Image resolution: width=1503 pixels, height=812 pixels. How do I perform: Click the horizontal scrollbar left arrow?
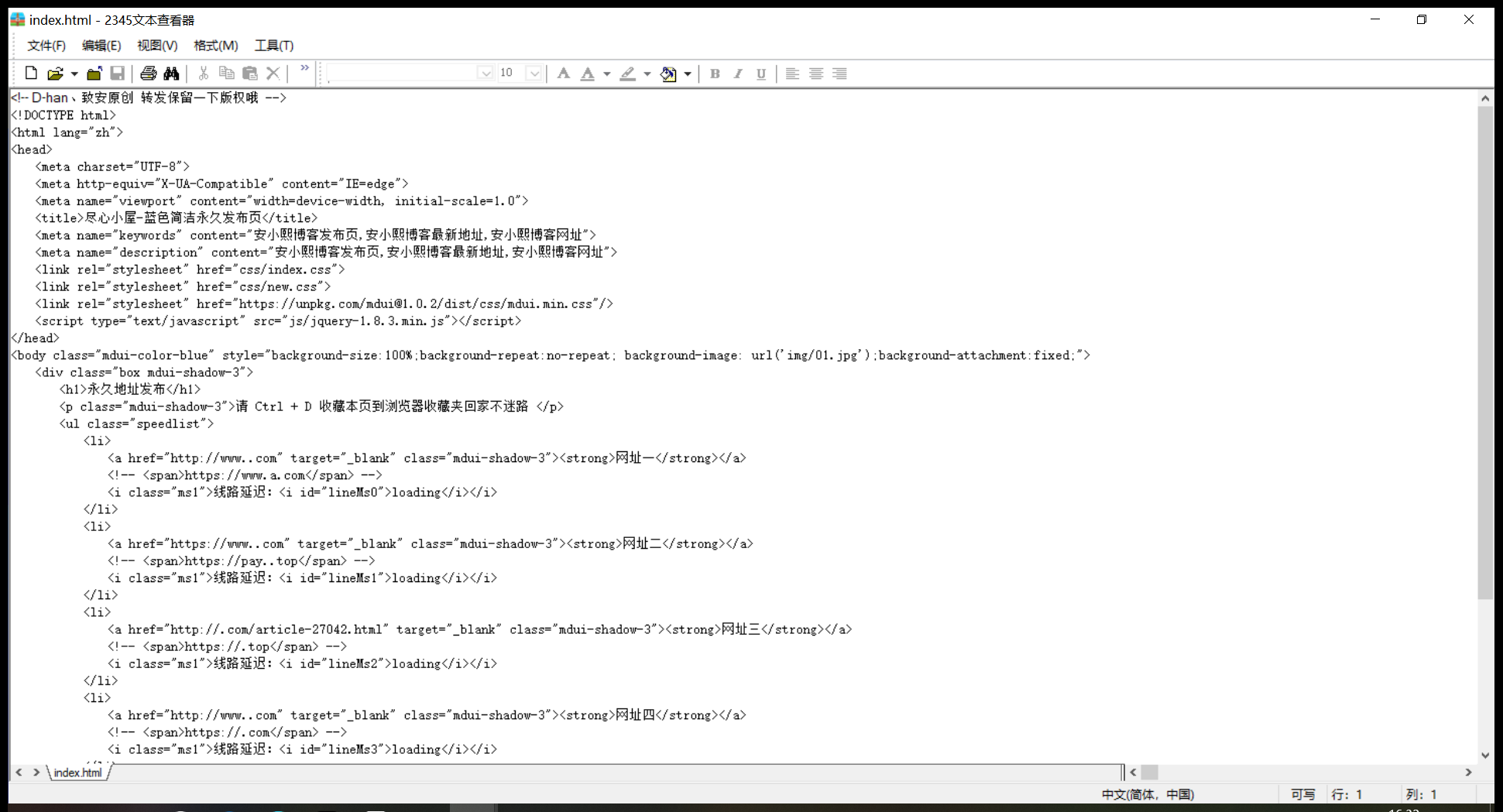(1134, 773)
